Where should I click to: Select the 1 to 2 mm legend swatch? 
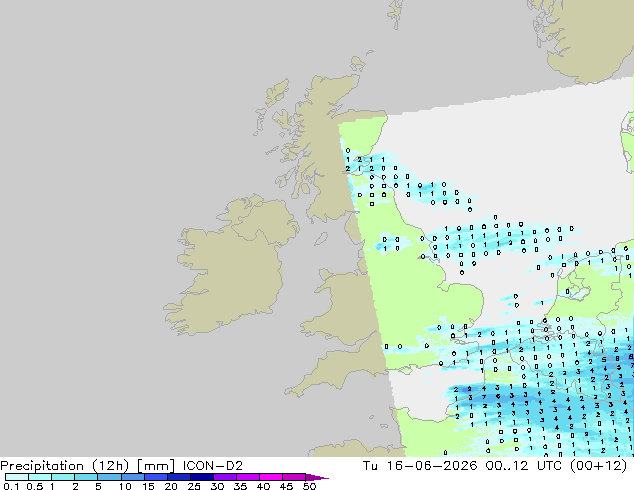pos(63,477)
